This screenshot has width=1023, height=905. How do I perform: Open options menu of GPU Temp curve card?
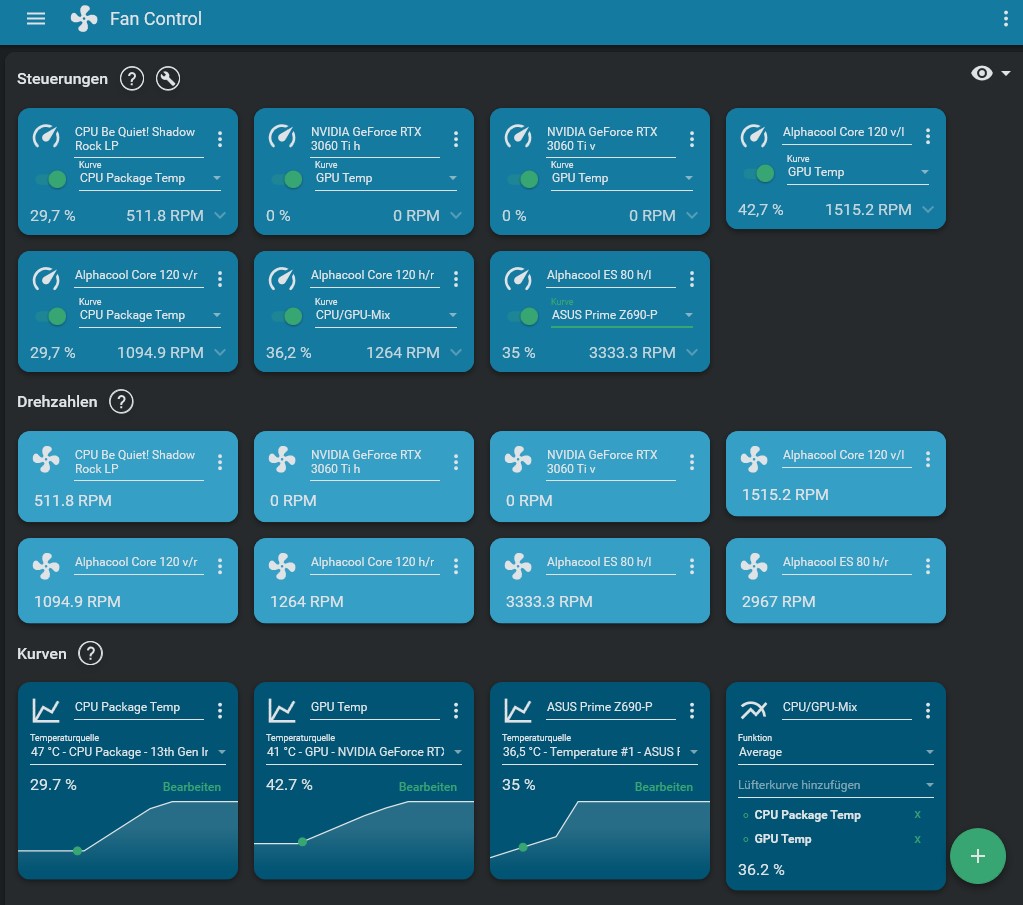click(x=456, y=711)
